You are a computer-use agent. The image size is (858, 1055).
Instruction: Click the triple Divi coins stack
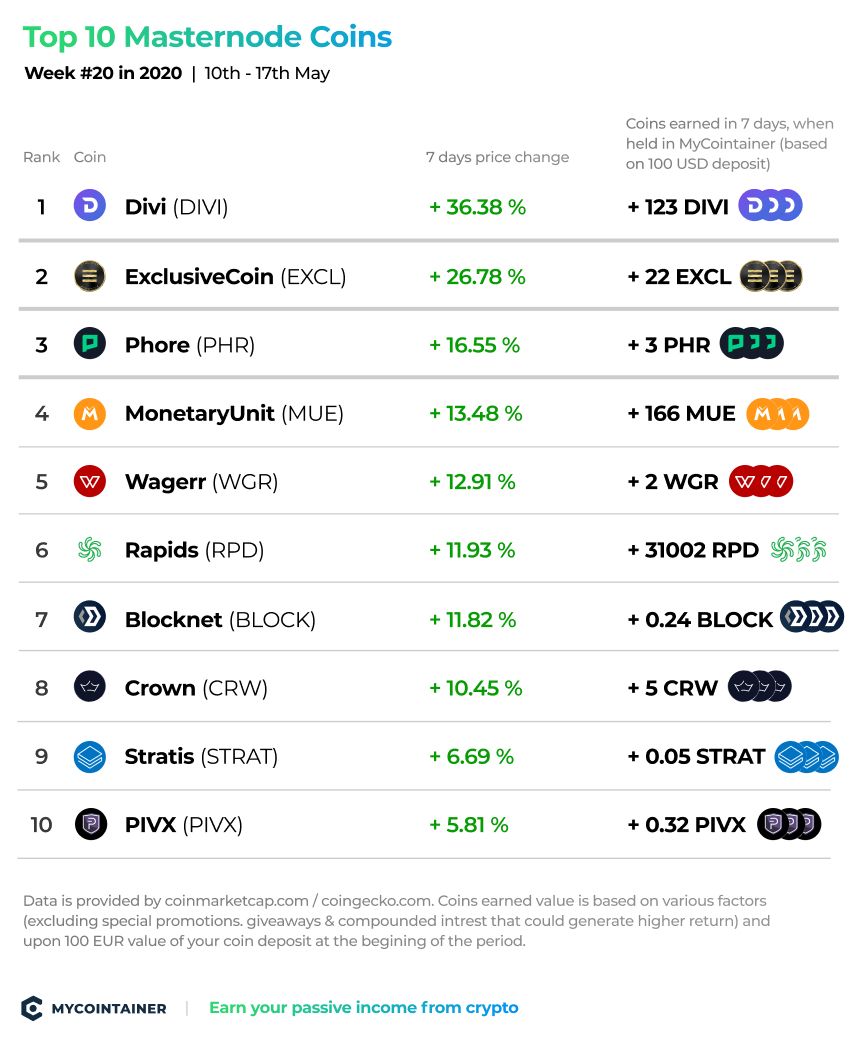[x=771, y=205]
